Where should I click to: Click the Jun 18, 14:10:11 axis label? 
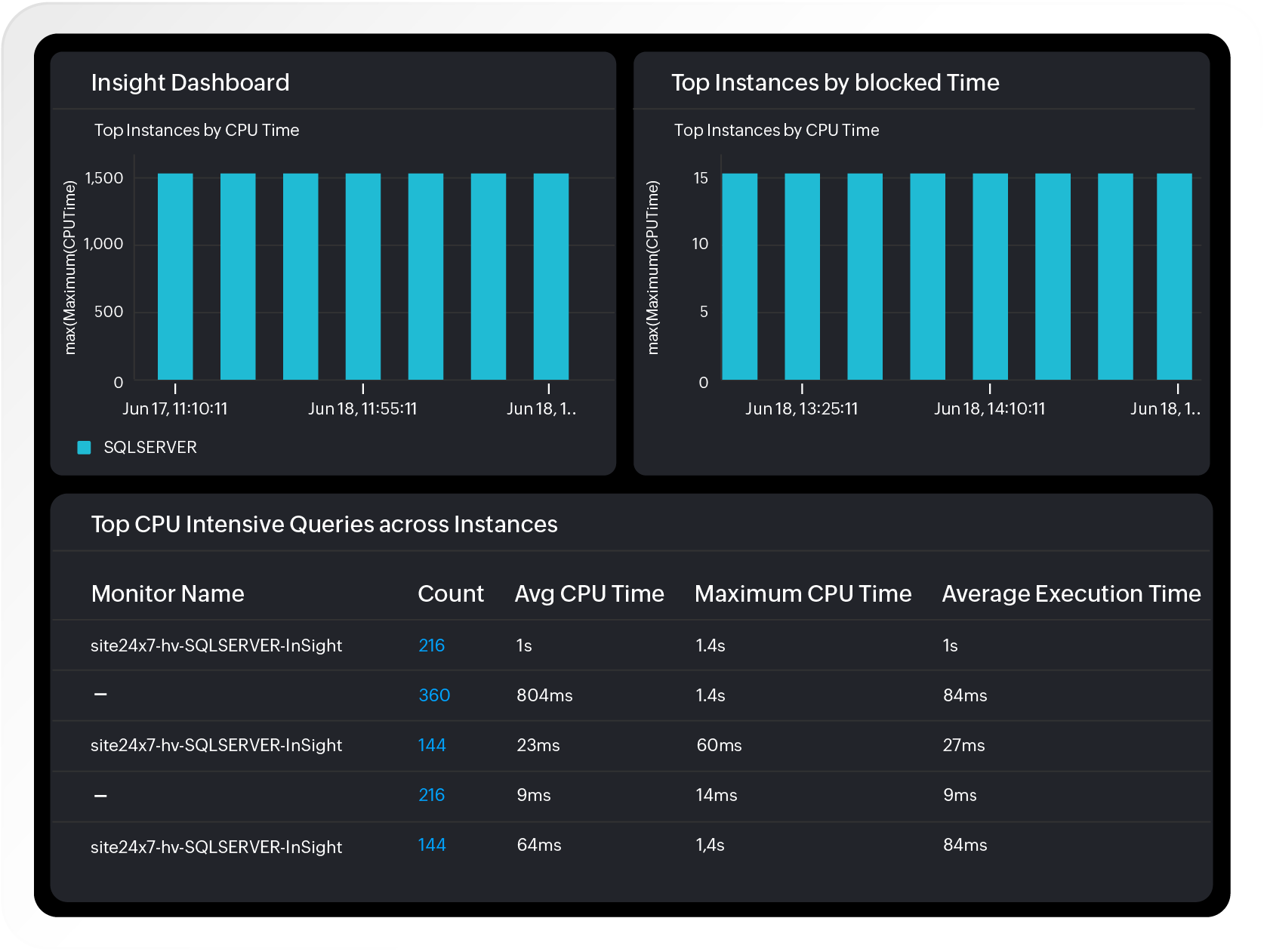(991, 408)
